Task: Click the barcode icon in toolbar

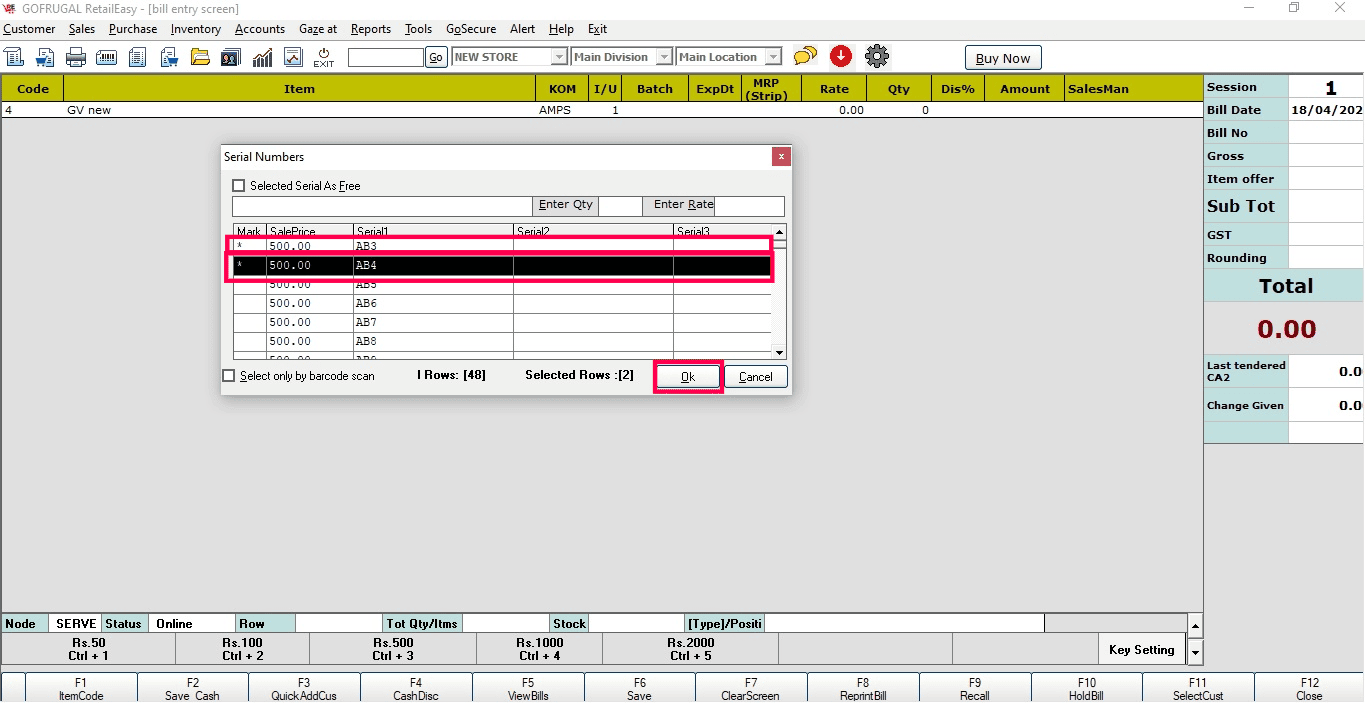Action: point(107,57)
